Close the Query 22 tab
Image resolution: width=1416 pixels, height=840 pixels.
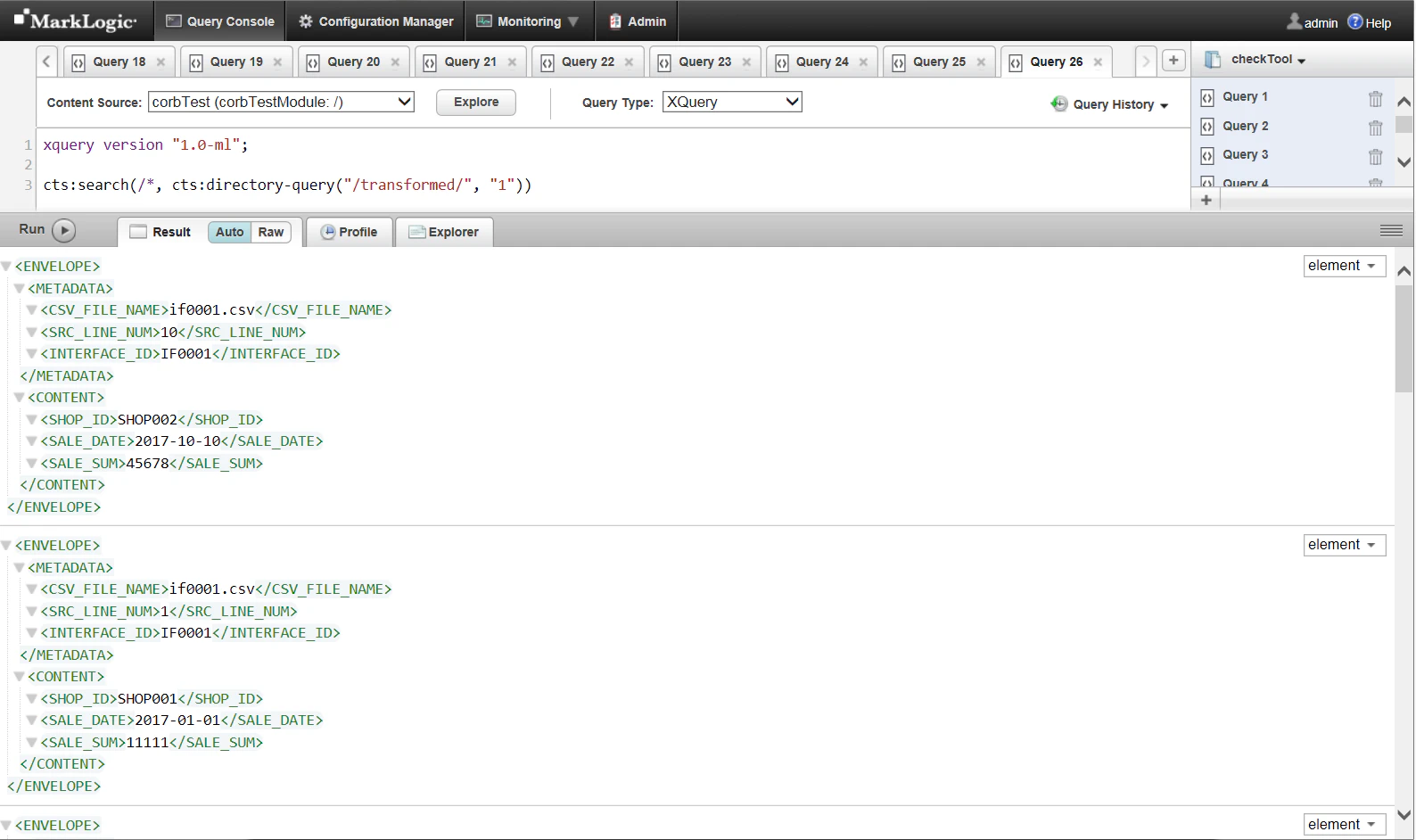629,62
